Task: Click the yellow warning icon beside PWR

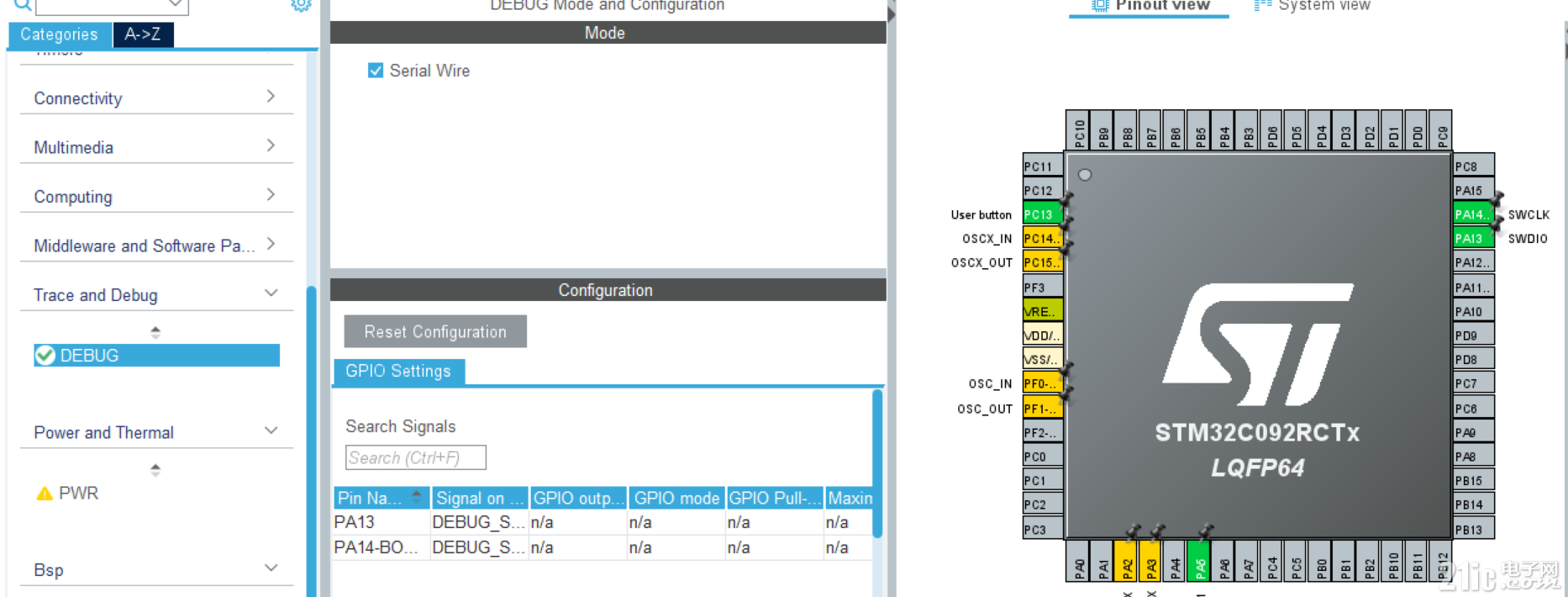Action: (x=45, y=494)
